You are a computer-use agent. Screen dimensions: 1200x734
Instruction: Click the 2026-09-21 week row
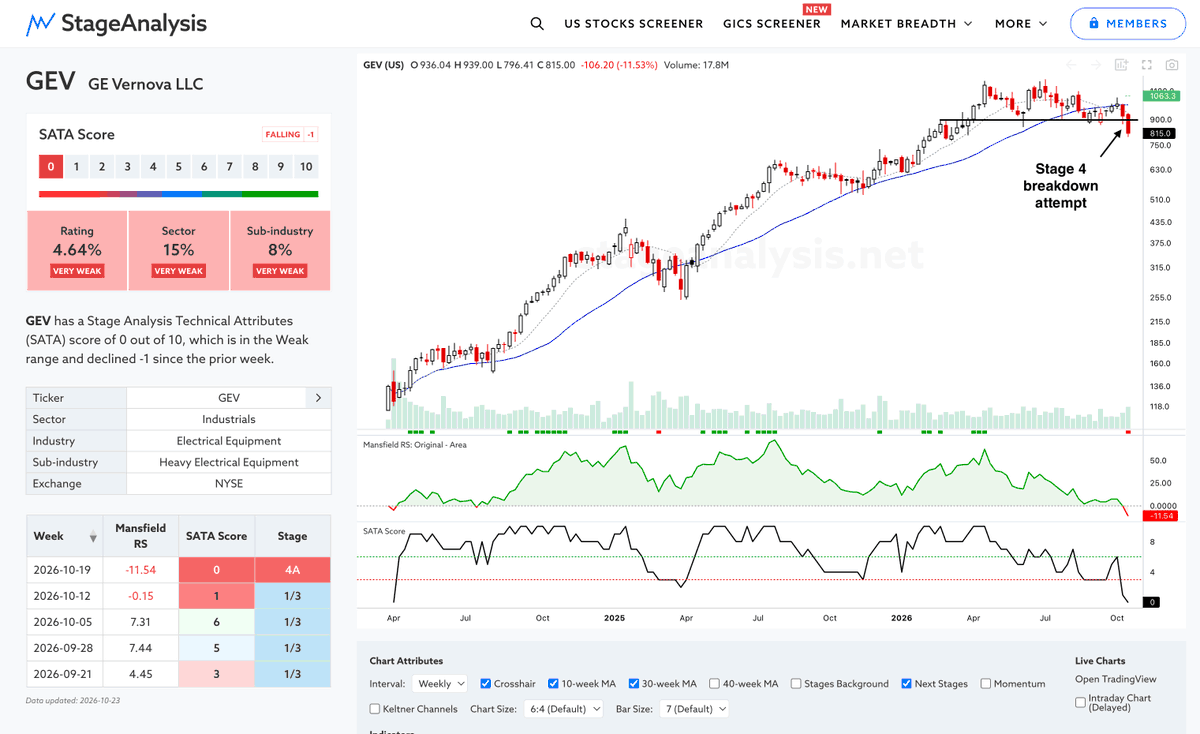tap(178, 674)
